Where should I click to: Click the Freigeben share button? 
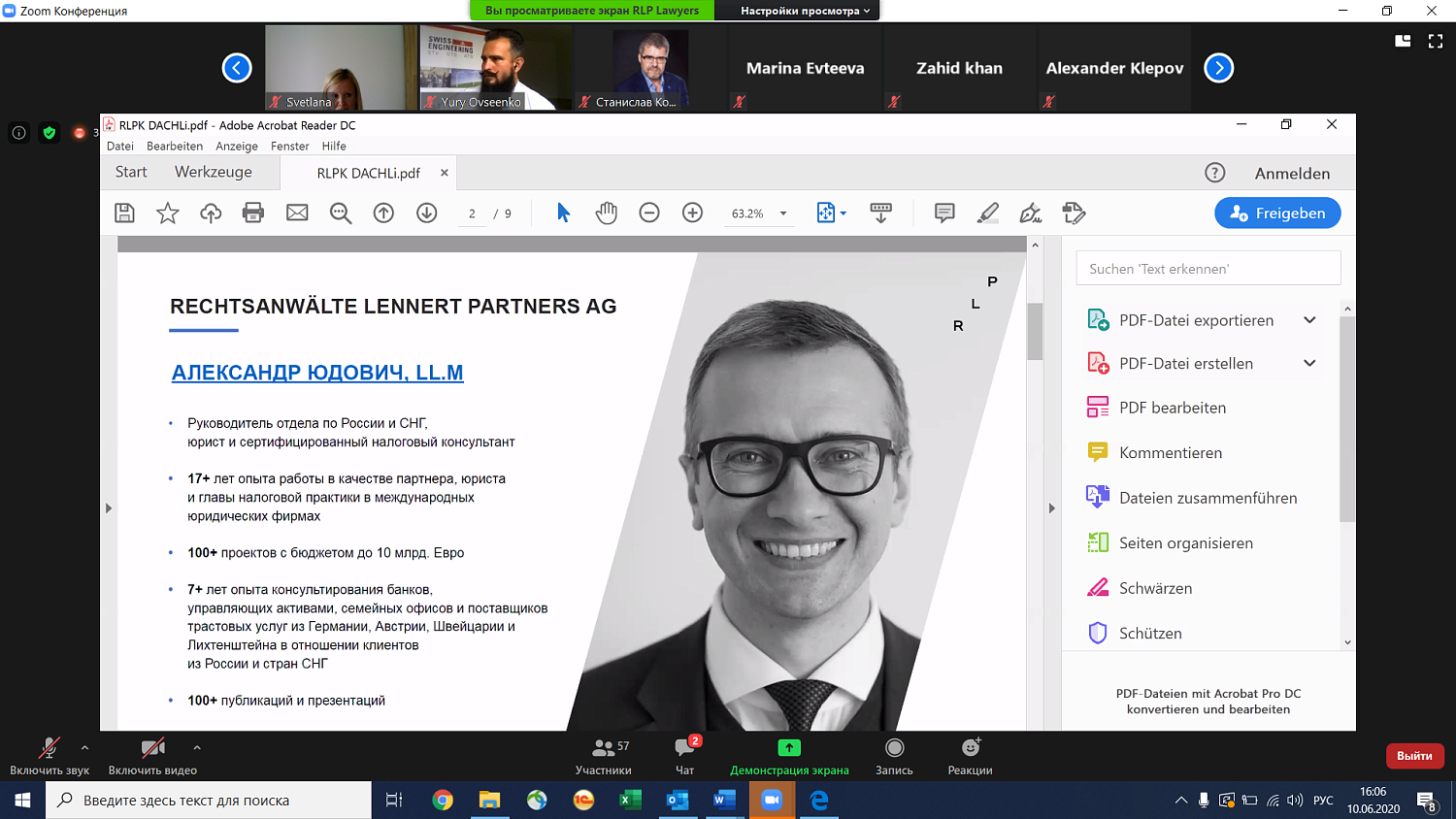(x=1277, y=213)
